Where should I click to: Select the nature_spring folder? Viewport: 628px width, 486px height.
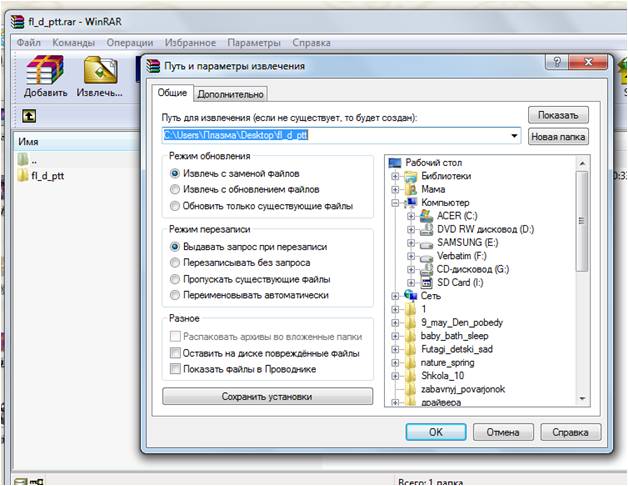[447, 363]
